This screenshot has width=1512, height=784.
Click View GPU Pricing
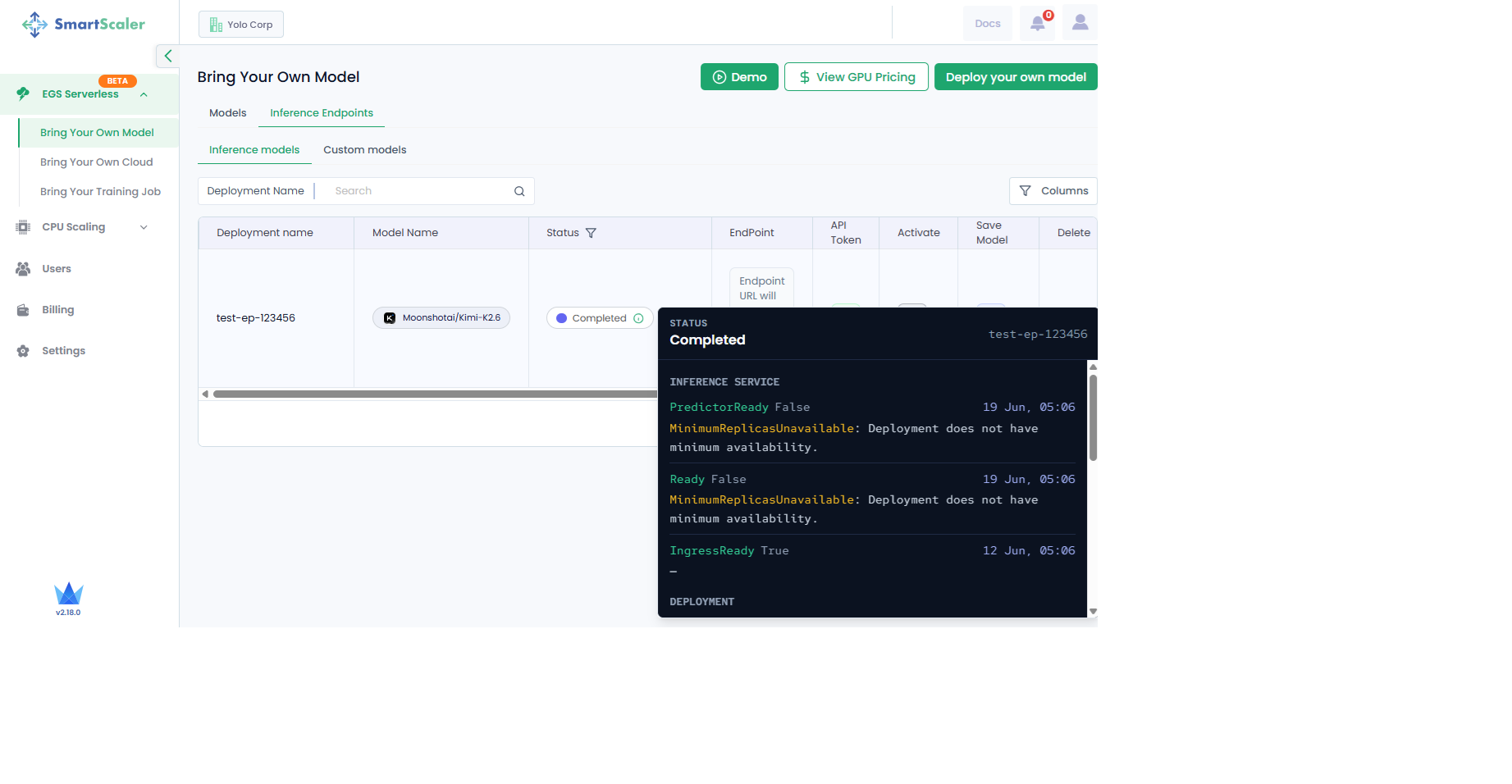point(856,77)
